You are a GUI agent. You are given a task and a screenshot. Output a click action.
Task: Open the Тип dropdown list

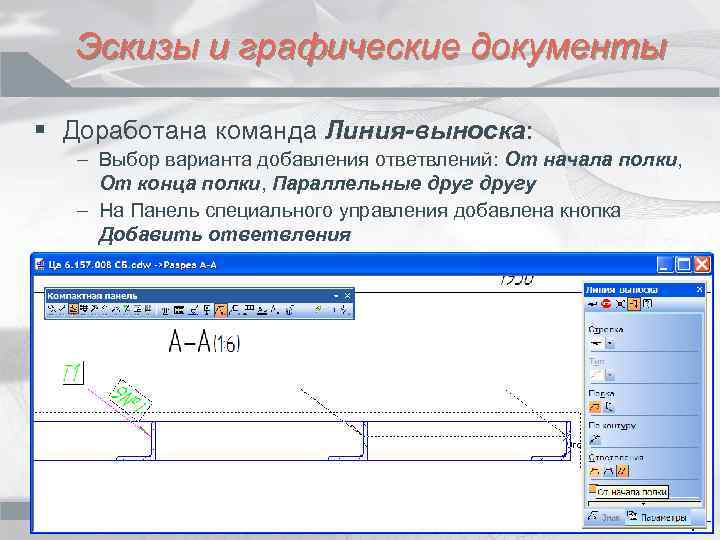[x=610, y=375]
